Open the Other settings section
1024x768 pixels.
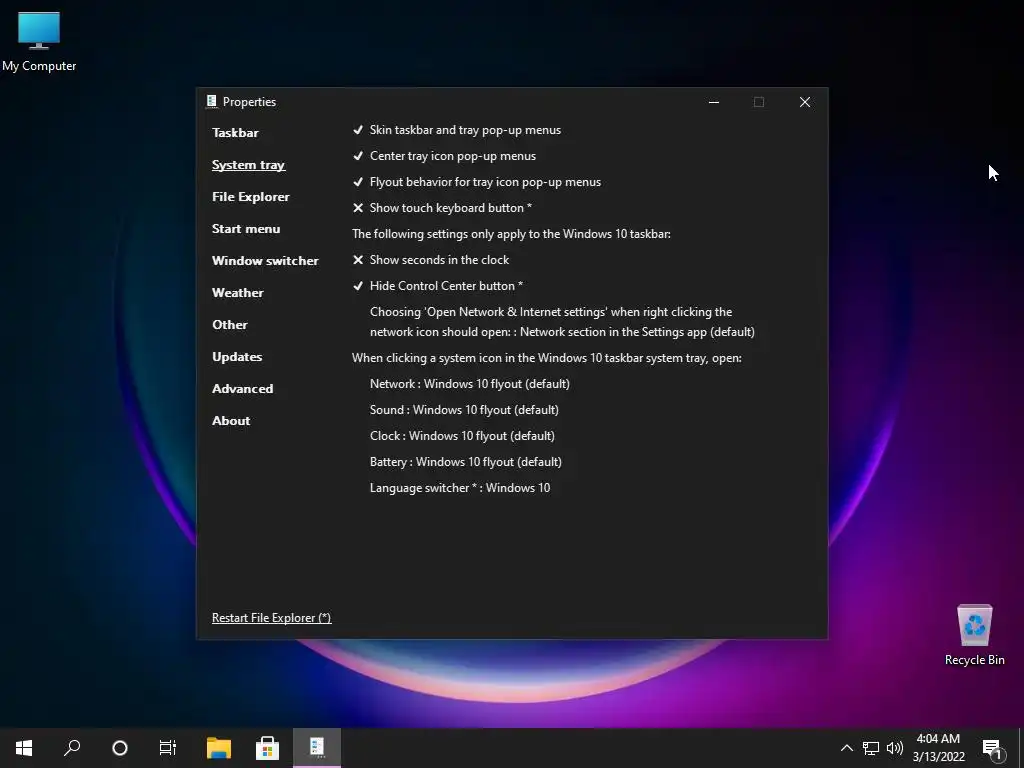click(230, 325)
